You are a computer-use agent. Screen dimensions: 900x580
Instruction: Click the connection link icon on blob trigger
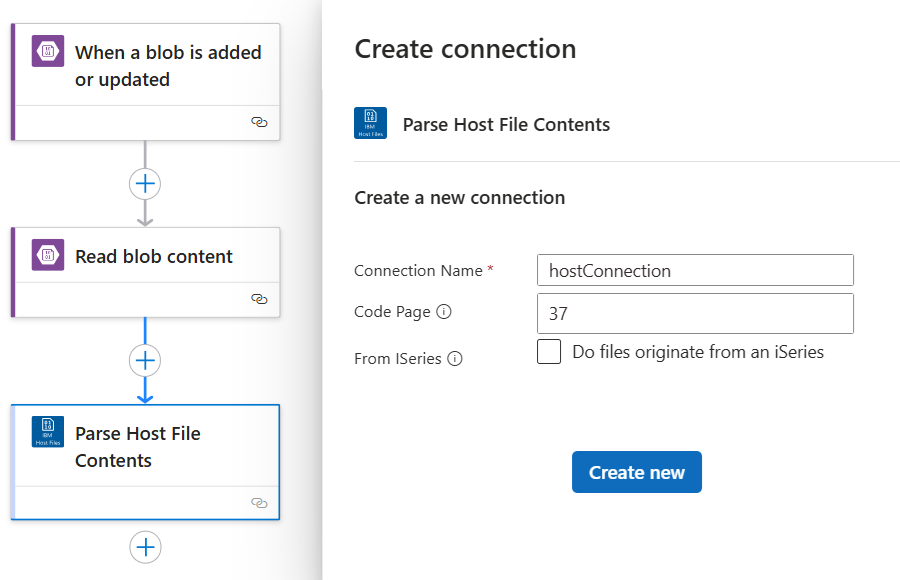[259, 122]
